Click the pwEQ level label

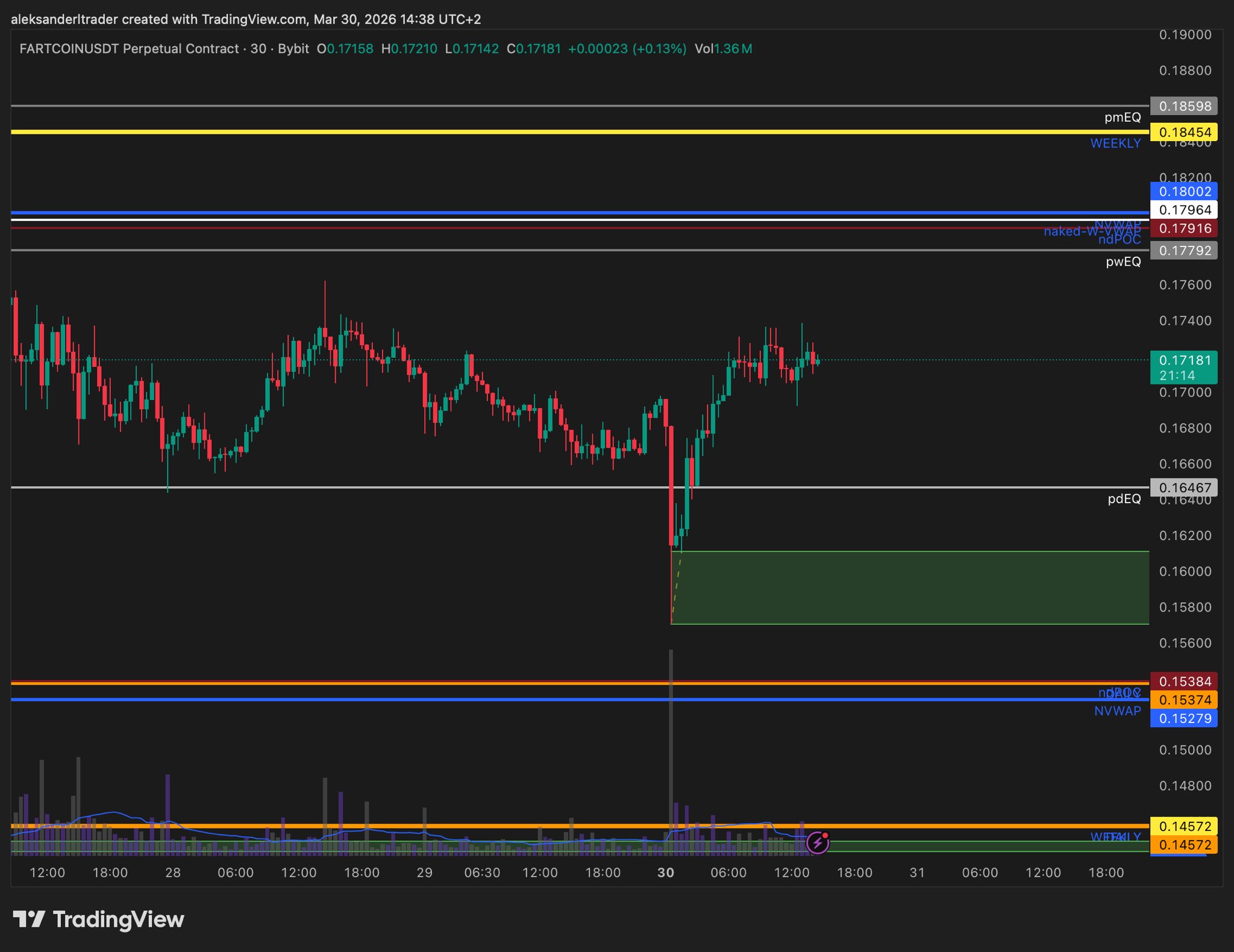point(1123,261)
